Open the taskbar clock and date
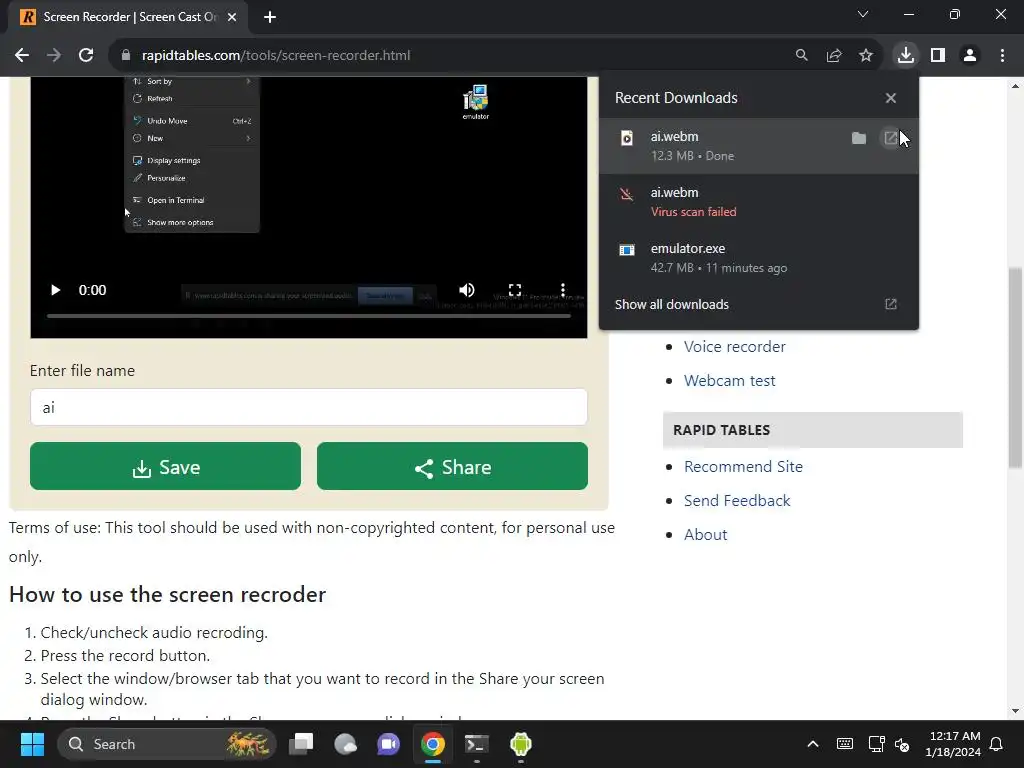The width and height of the screenshot is (1024, 768). (x=953, y=744)
